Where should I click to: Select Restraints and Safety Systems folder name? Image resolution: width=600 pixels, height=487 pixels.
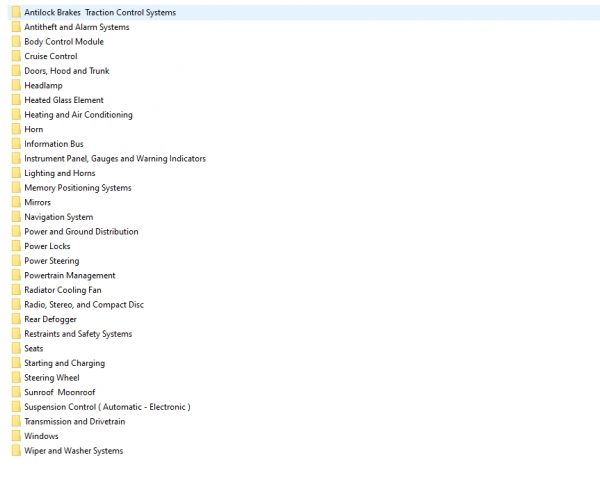tap(78, 334)
